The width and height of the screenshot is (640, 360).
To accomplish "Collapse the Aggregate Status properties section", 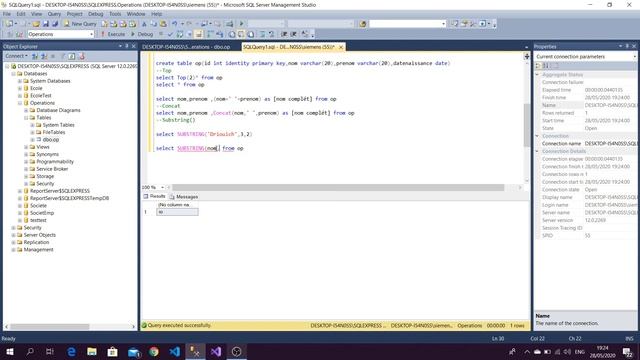I will point(537,75).
